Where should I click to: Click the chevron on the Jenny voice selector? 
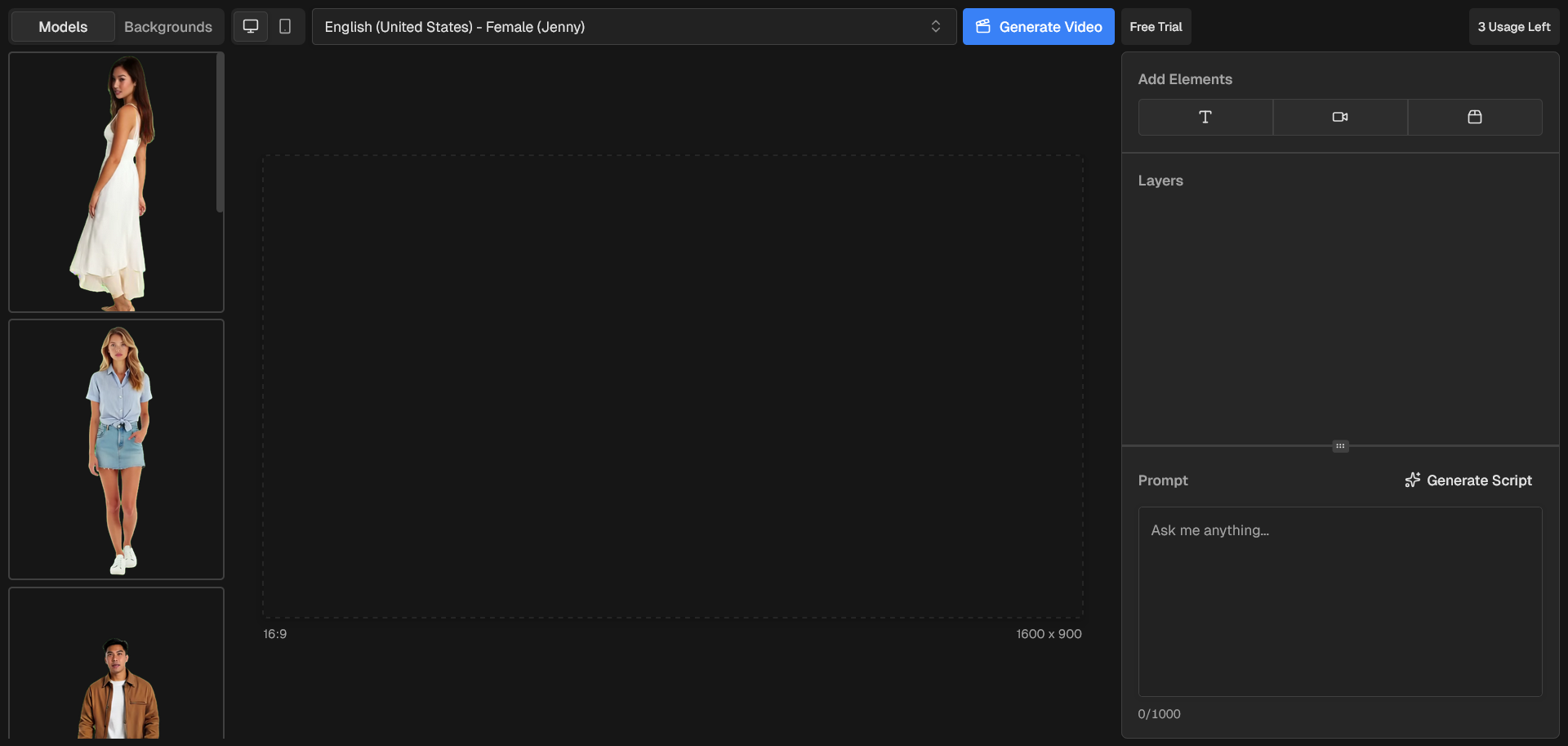tap(936, 26)
